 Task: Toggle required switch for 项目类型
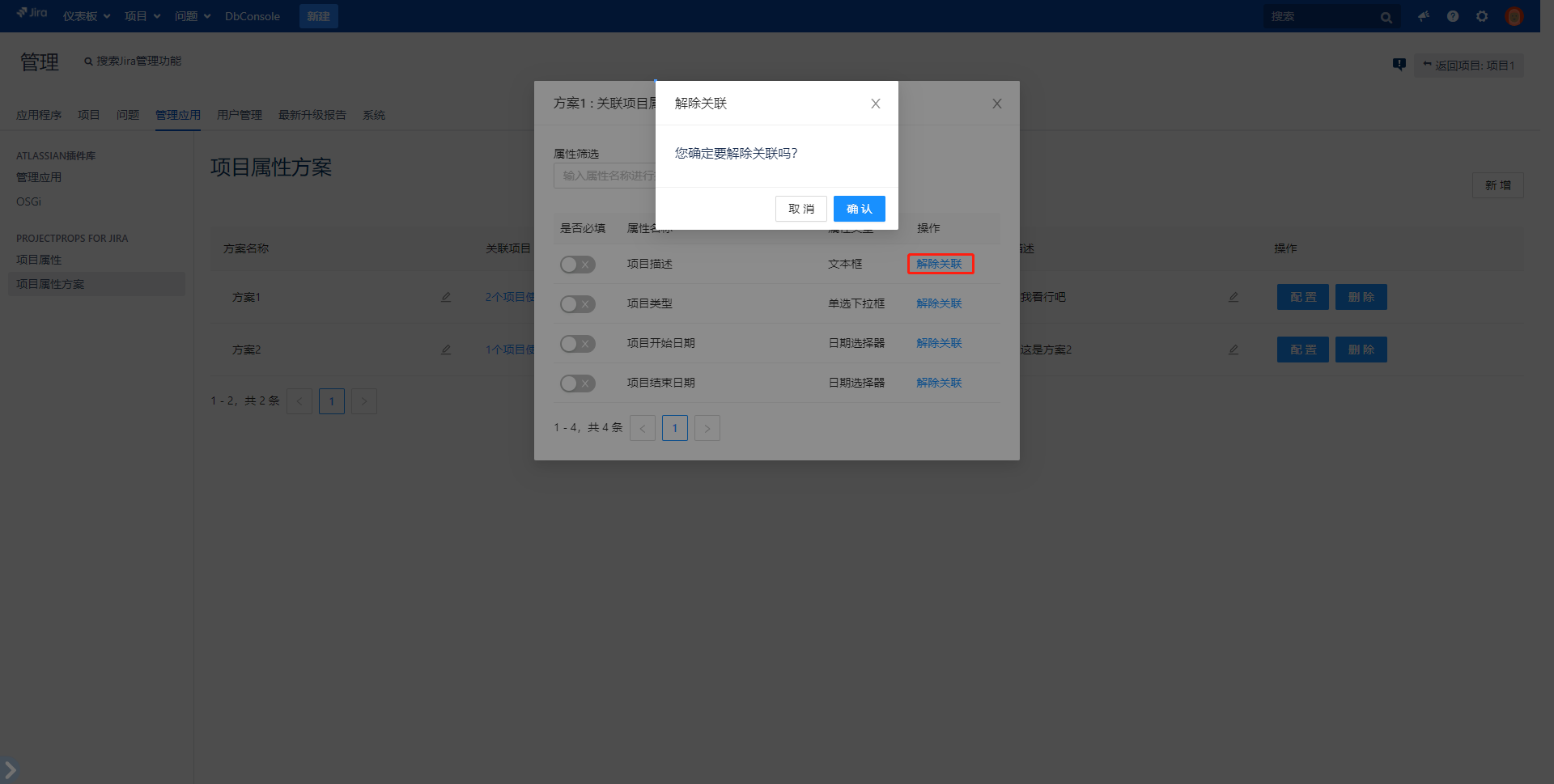[577, 304]
